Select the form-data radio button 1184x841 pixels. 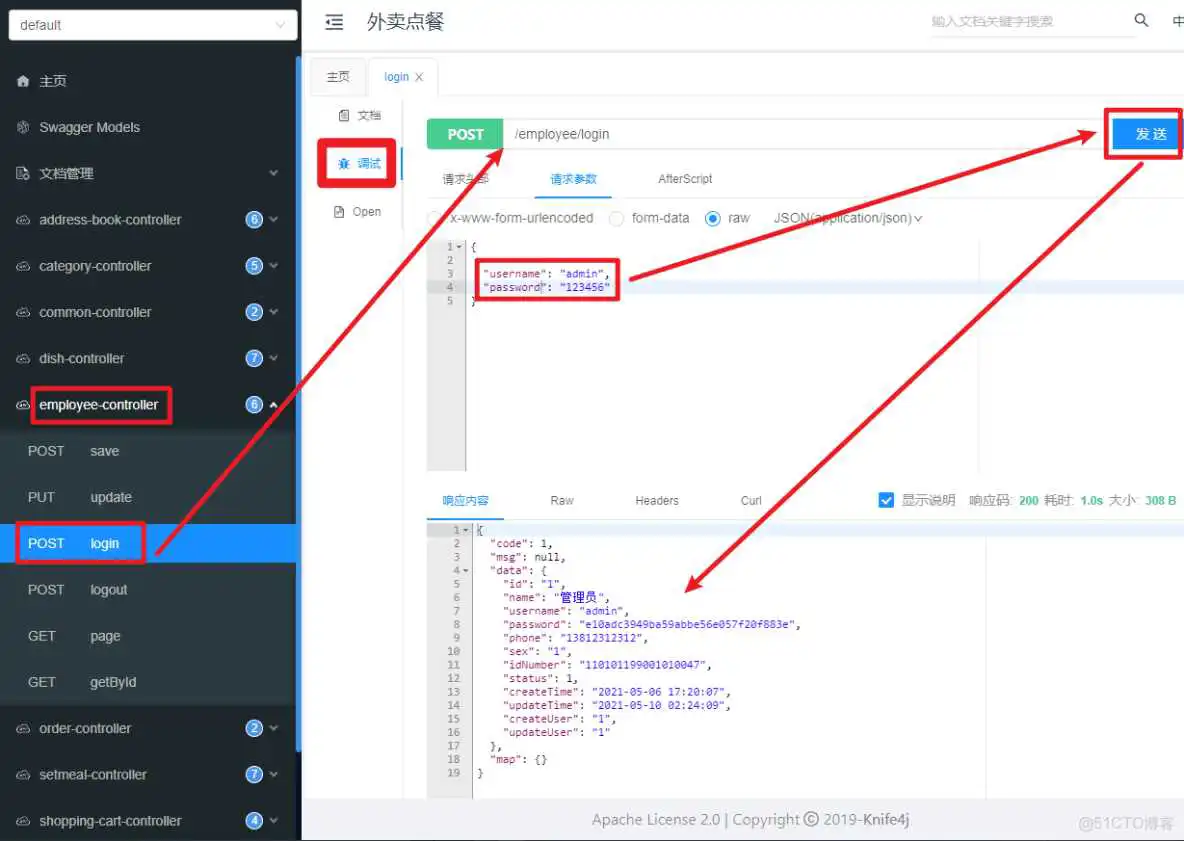click(617, 218)
